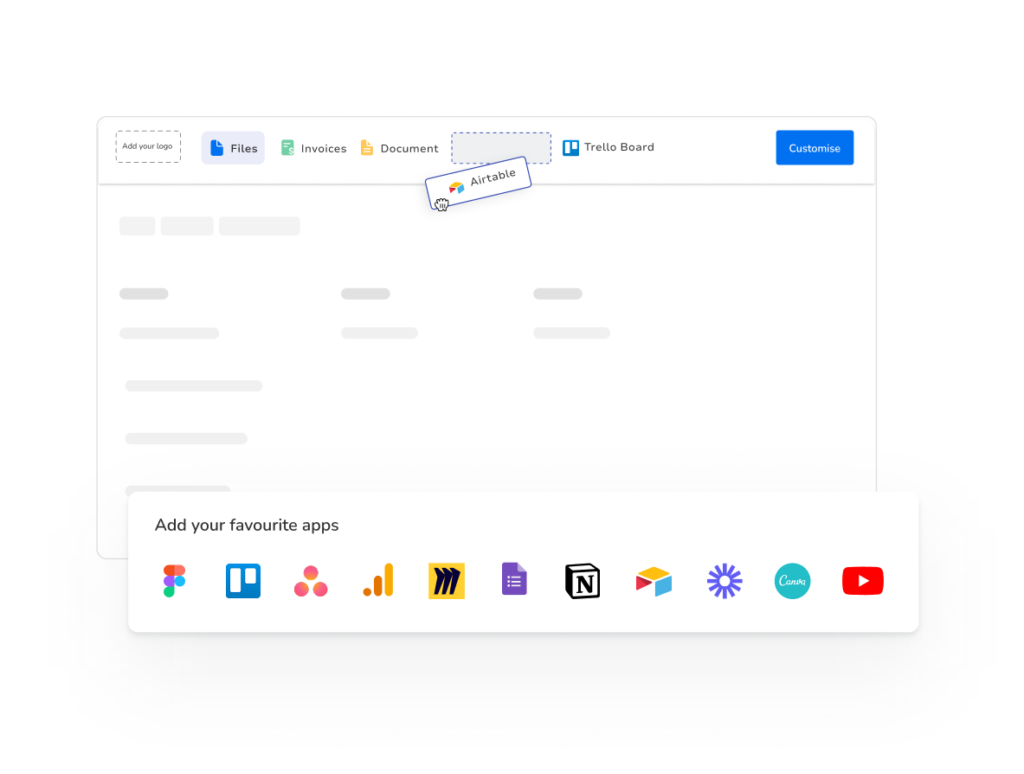Add the Asana app icon
This screenshot has width=1024, height=774.
(310, 581)
